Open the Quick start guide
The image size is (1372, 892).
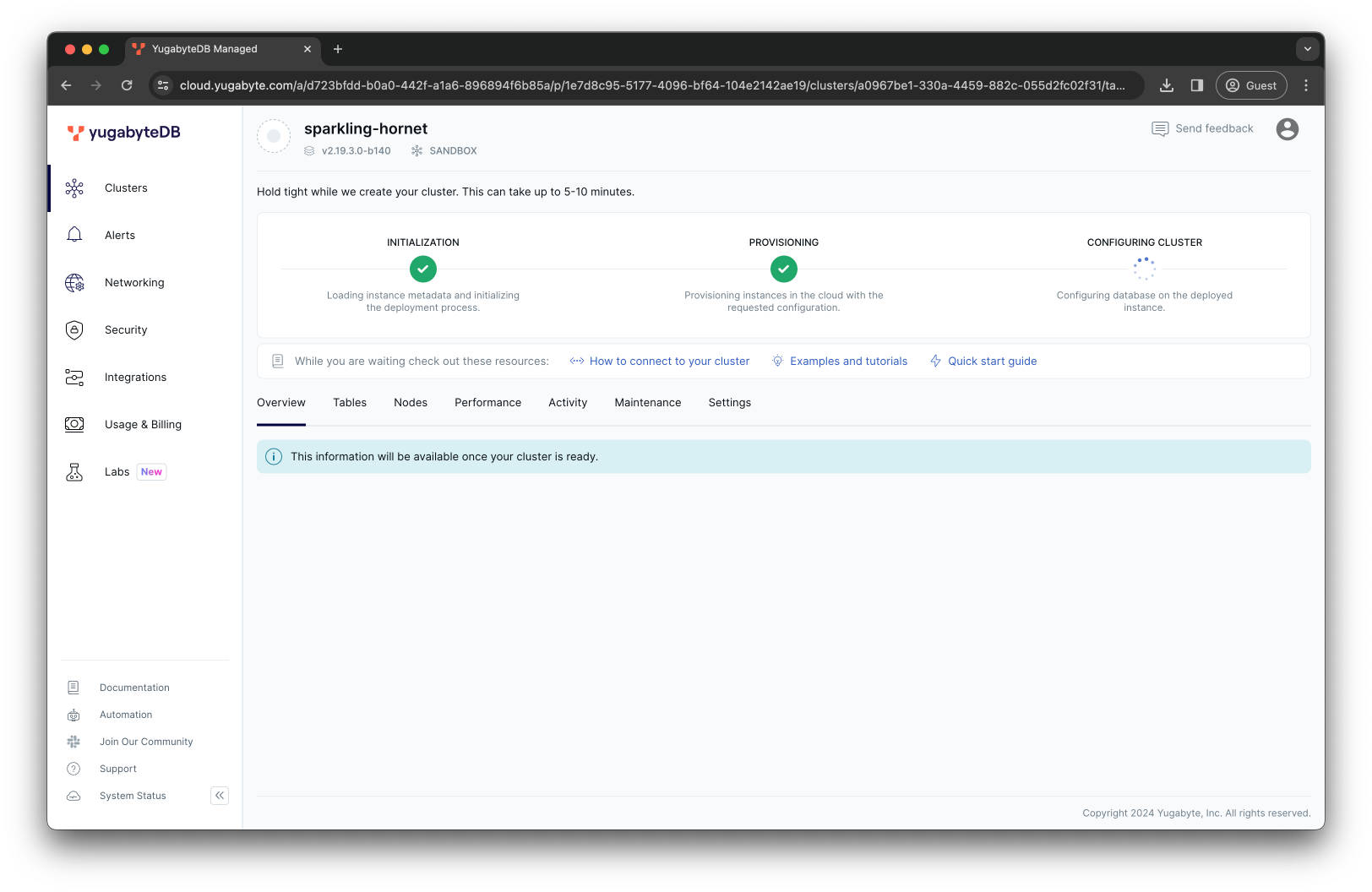coord(993,361)
